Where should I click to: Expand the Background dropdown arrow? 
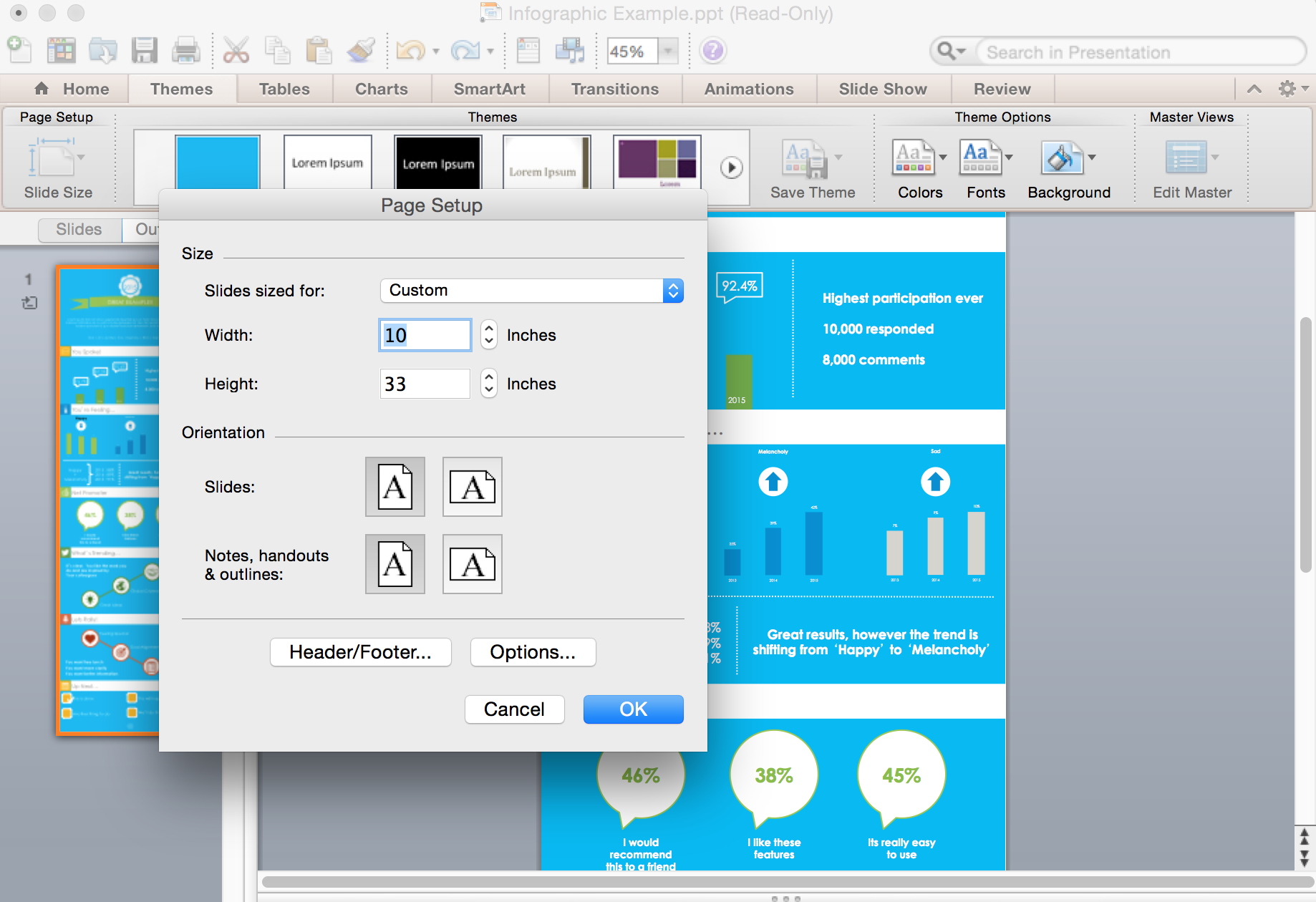[x=1092, y=157]
